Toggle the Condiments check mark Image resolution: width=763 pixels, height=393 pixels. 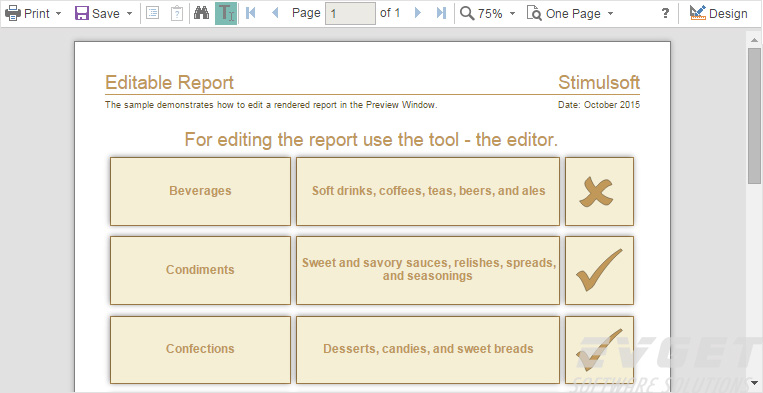coord(599,270)
